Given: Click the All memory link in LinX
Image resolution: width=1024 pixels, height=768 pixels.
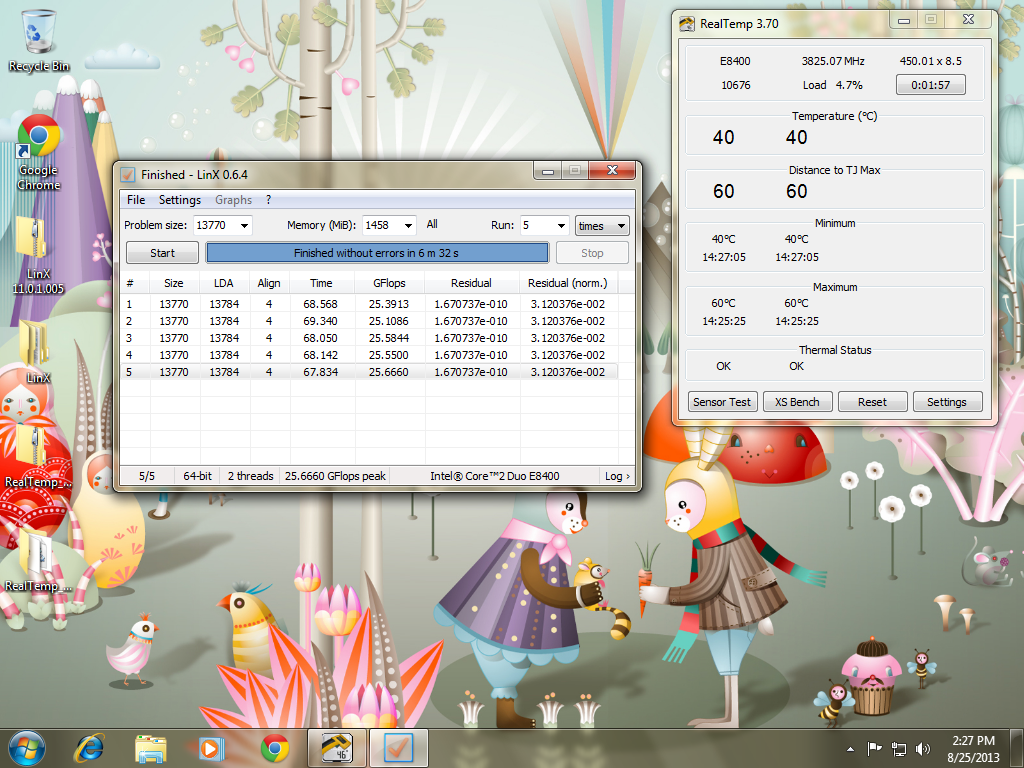Looking at the screenshot, I should (432, 225).
